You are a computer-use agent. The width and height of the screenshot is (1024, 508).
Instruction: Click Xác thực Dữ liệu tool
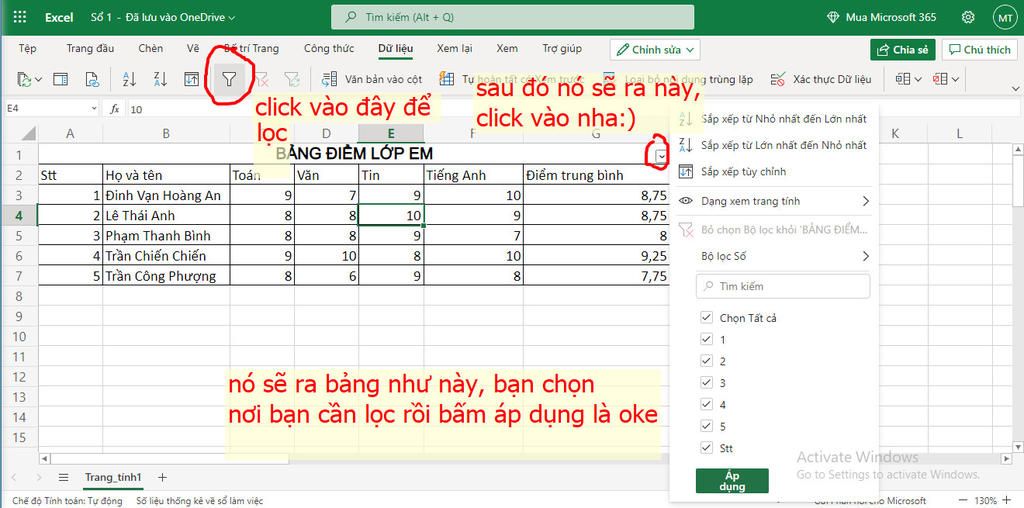pos(821,80)
